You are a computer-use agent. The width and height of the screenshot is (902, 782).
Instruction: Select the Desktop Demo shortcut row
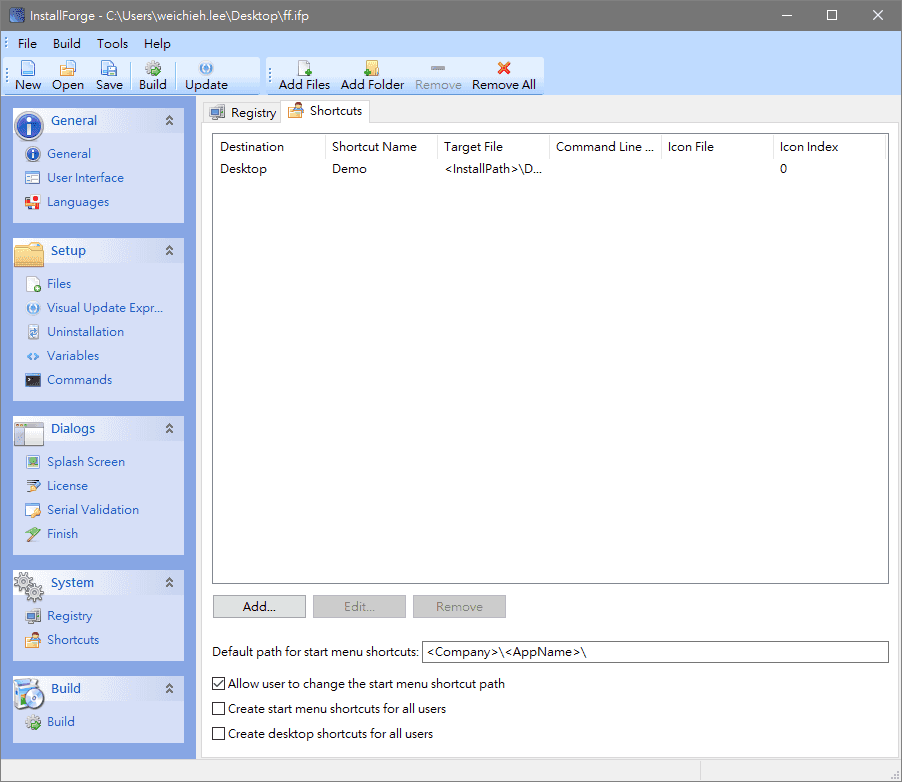(550, 169)
